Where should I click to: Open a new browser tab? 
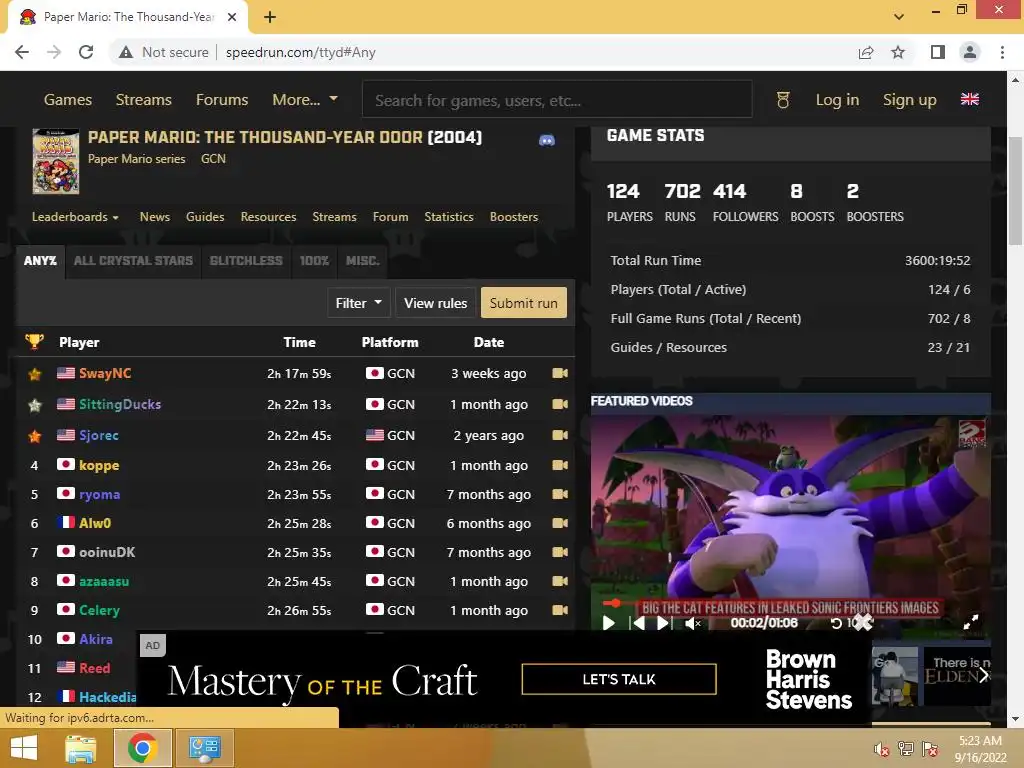point(270,17)
